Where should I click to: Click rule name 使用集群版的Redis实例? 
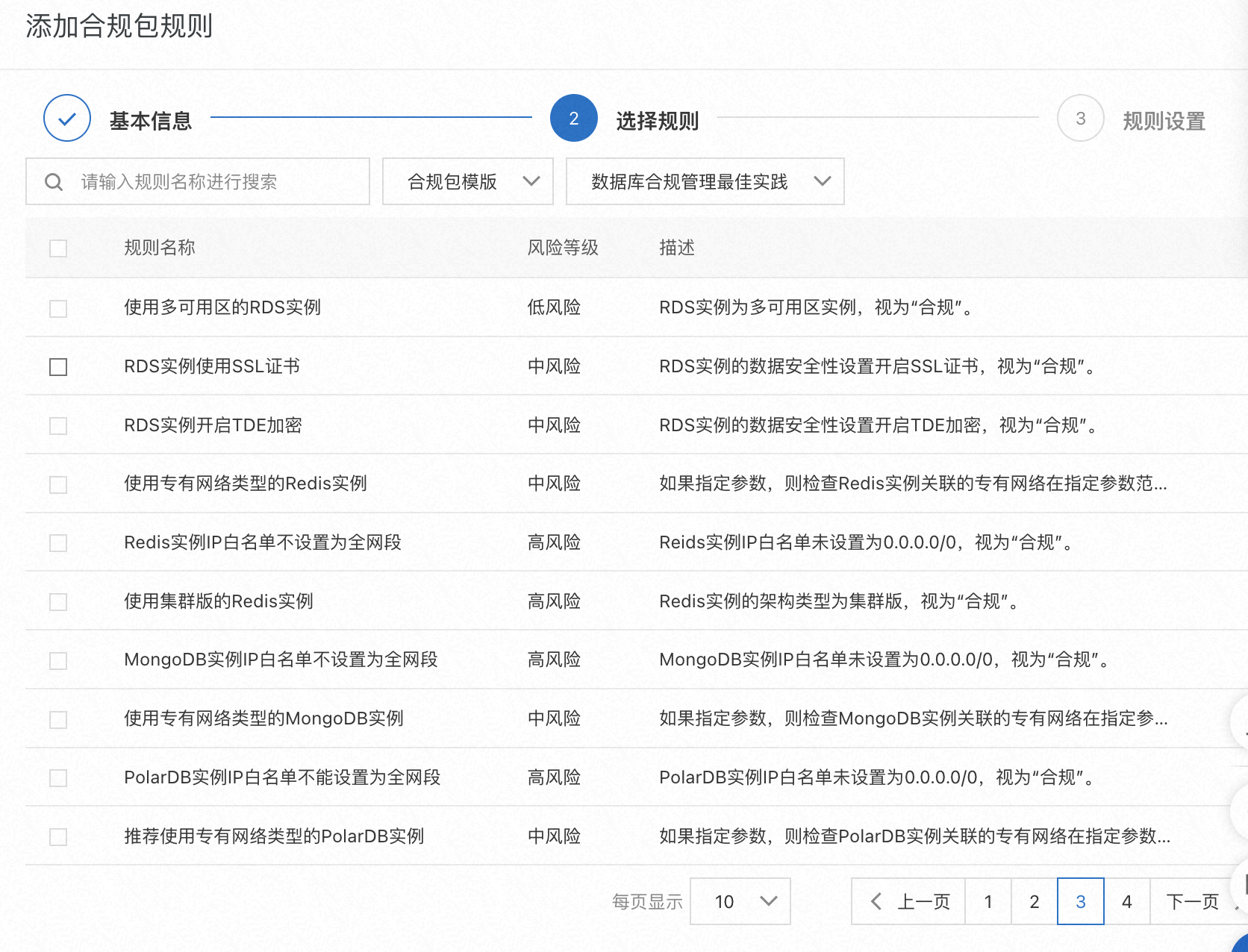219,601
